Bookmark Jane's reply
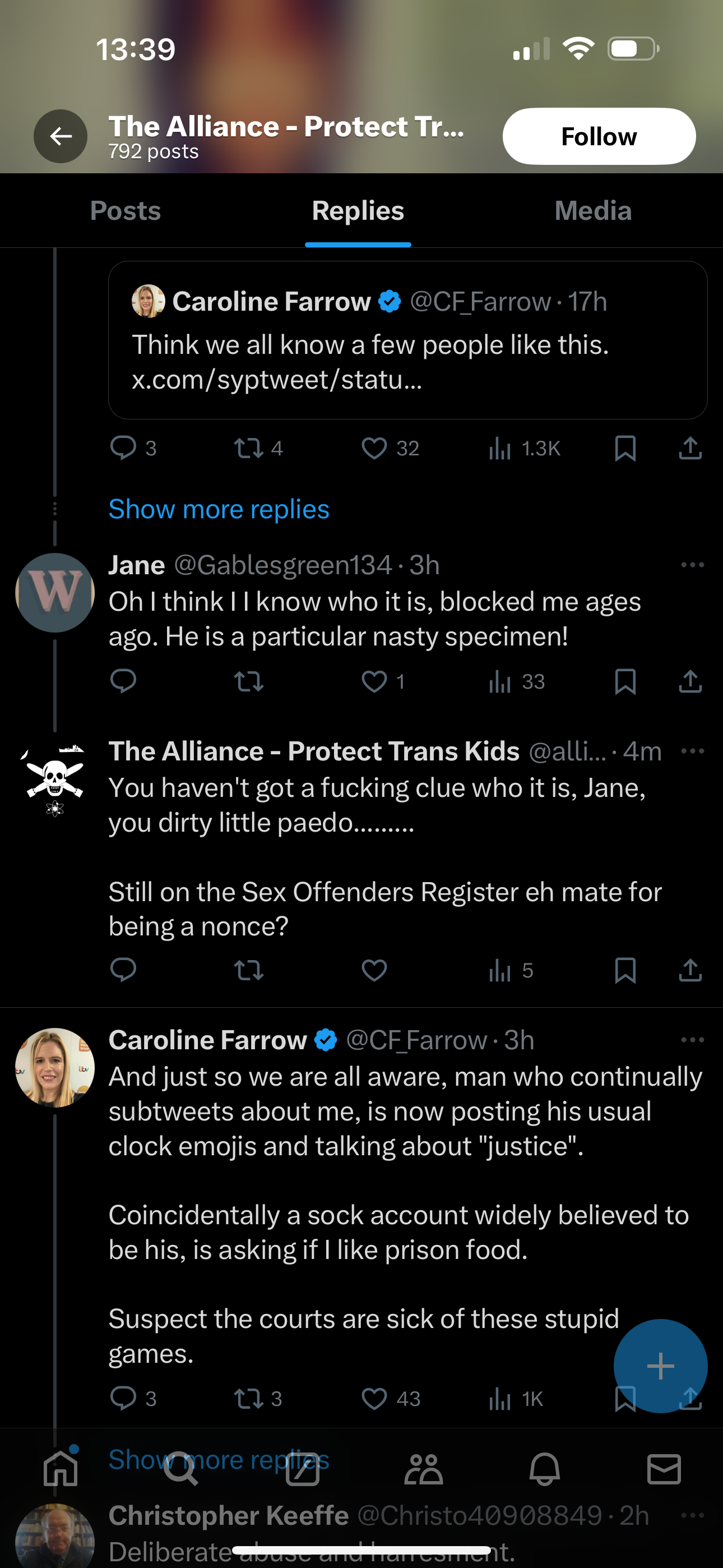 625,681
